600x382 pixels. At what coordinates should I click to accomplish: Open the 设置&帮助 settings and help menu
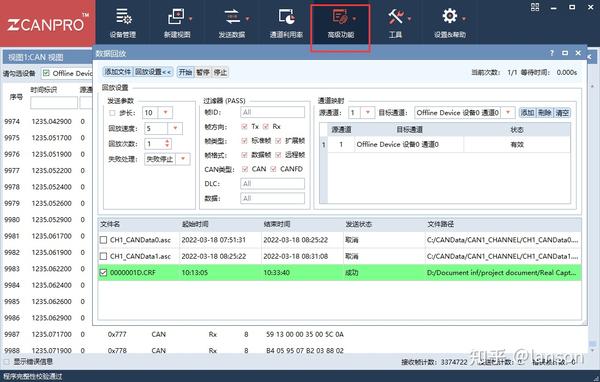tap(450, 23)
